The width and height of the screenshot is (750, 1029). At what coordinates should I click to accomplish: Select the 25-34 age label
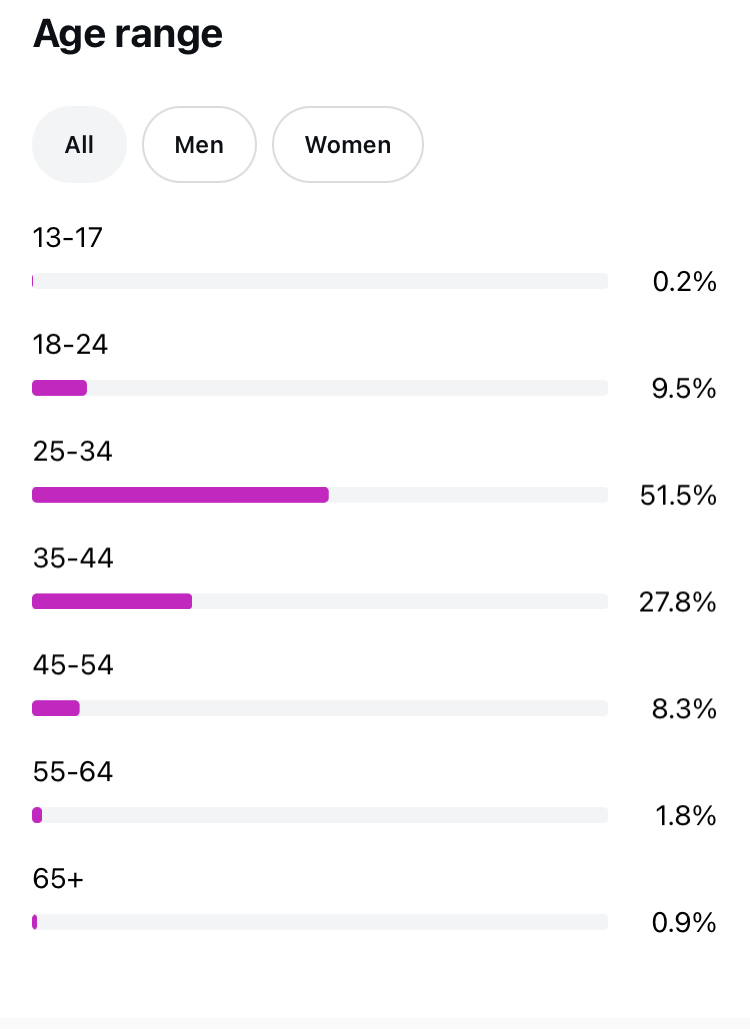pos(73,451)
